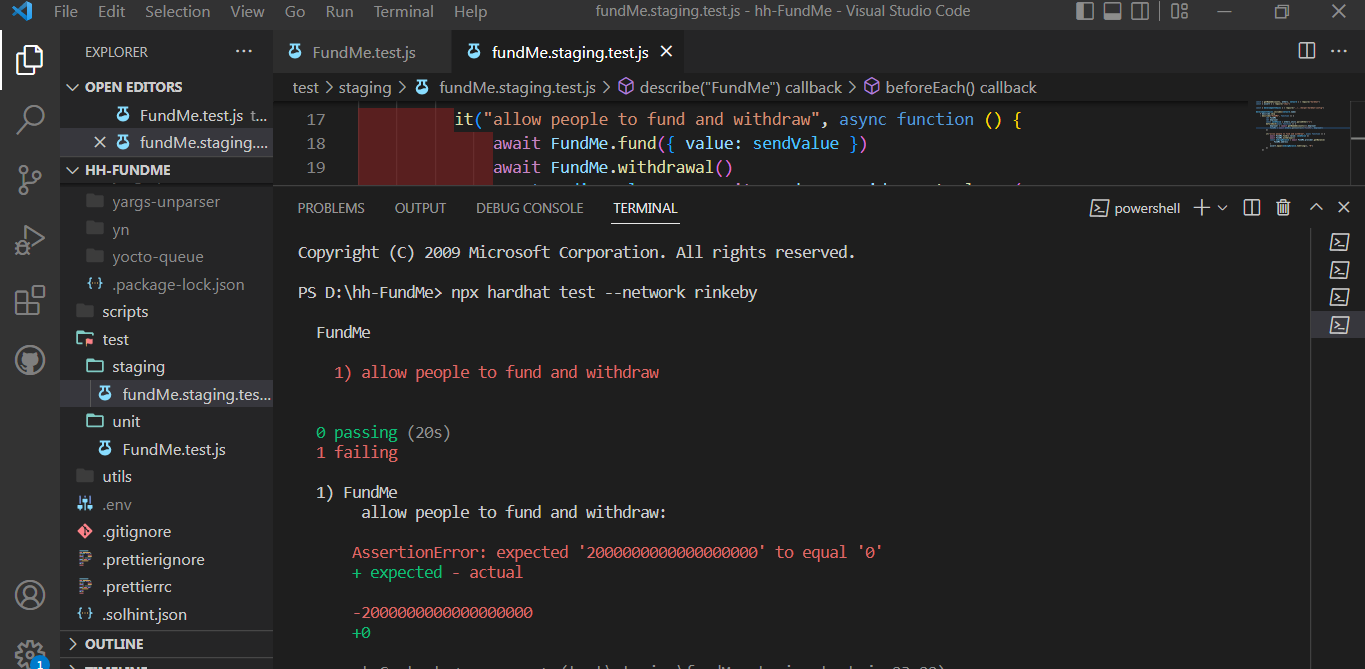Viewport: 1365px width, 669px height.
Task: Switch to the Output panel tab
Action: [420, 208]
